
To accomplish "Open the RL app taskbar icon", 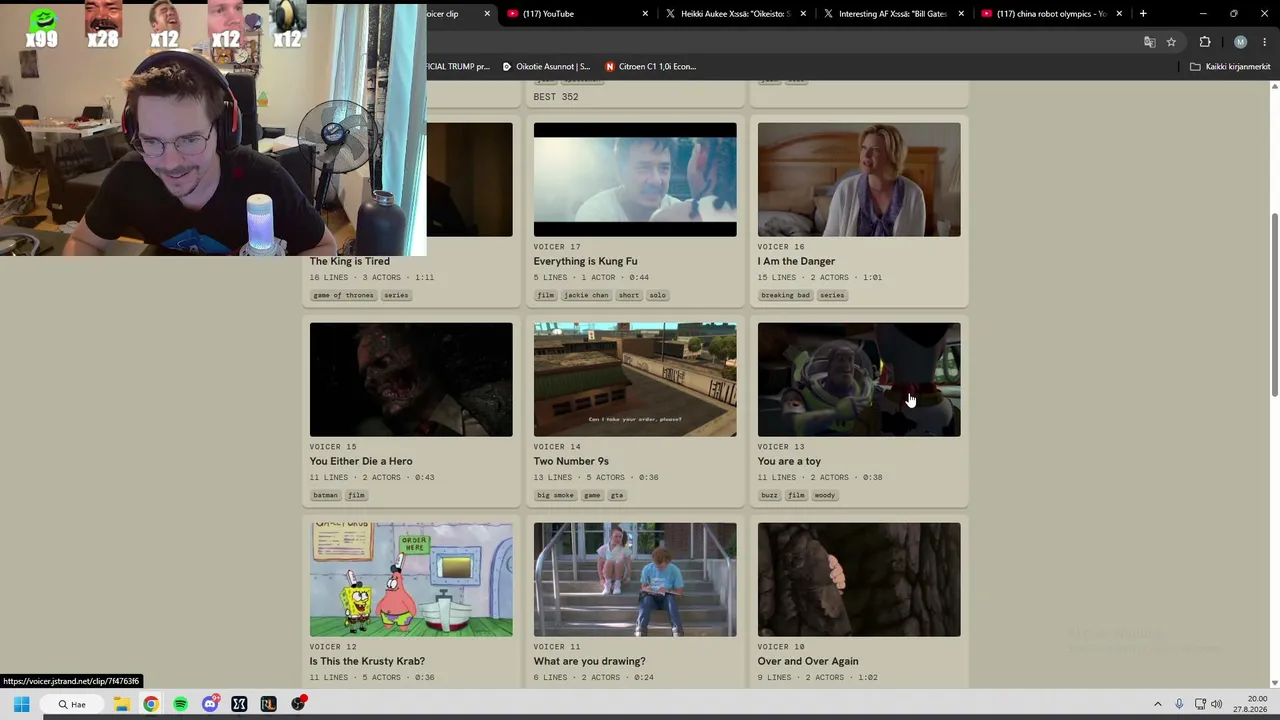I will coord(268,704).
